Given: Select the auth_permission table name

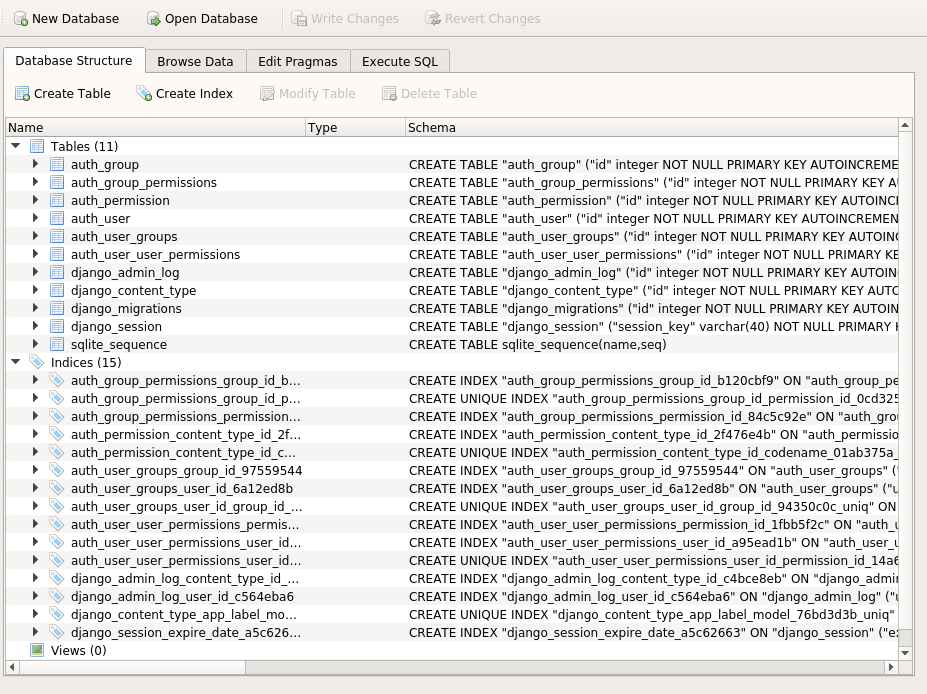Looking at the screenshot, I should point(120,201).
